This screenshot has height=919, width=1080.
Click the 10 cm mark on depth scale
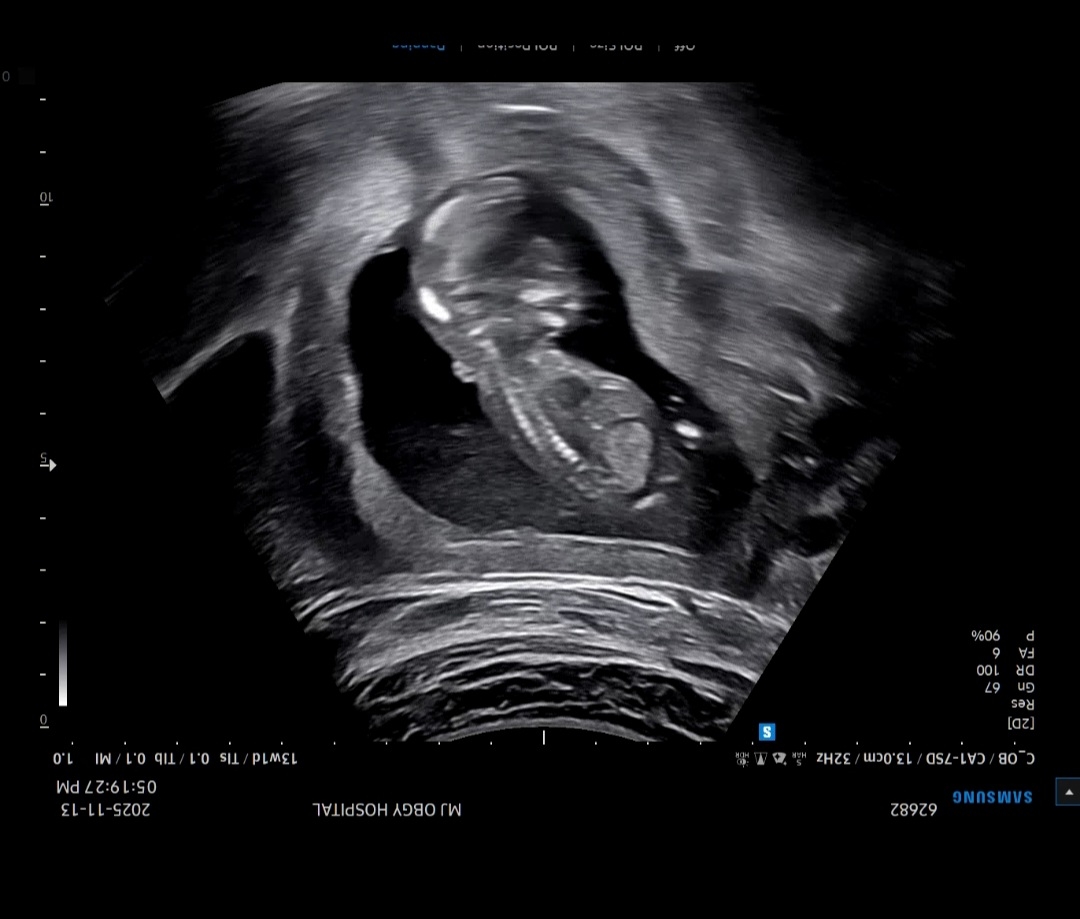point(44,198)
